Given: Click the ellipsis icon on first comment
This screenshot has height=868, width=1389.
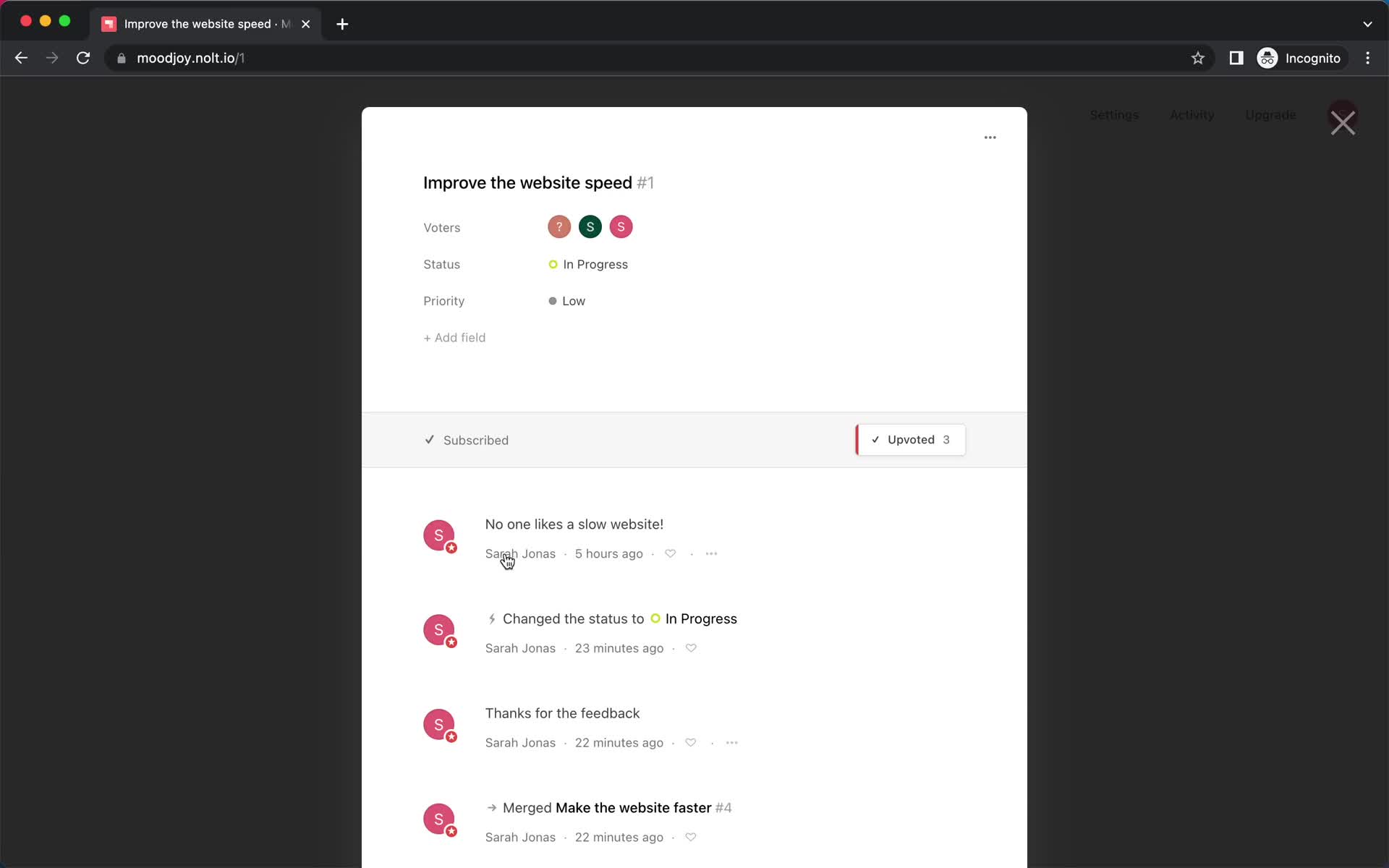Looking at the screenshot, I should click(x=711, y=553).
